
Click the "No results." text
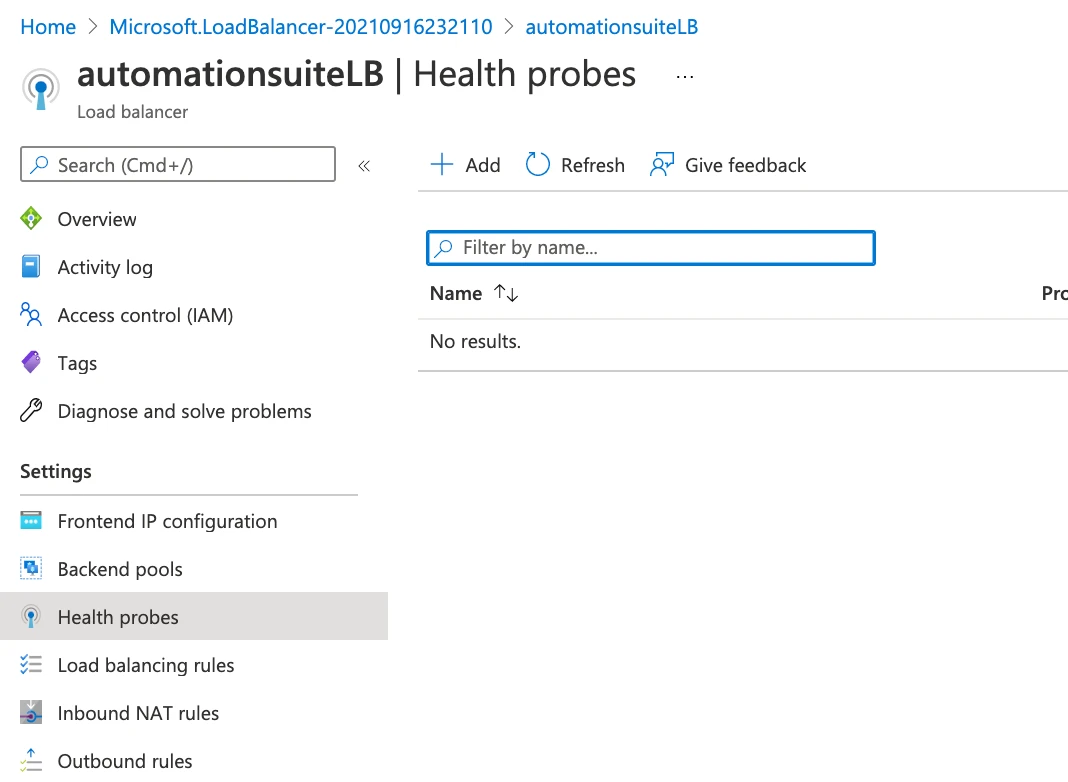(475, 341)
